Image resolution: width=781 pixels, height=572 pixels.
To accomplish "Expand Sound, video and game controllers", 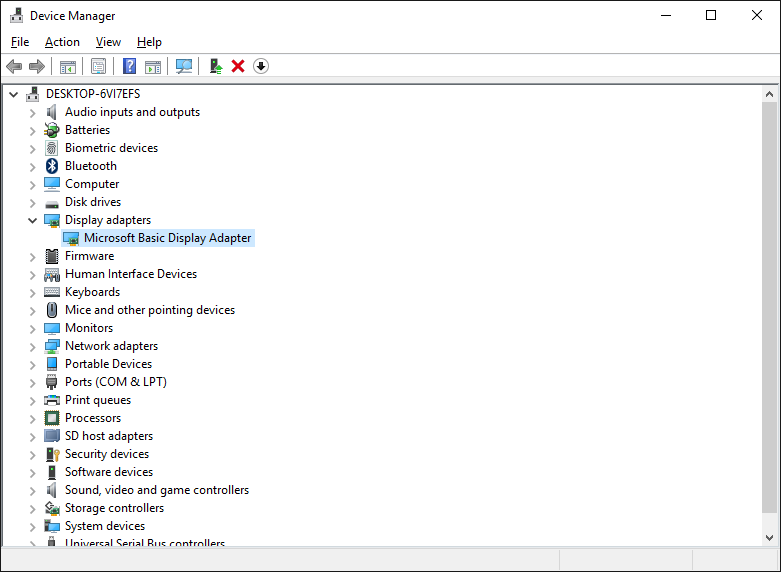I will pyautogui.click(x=32, y=490).
